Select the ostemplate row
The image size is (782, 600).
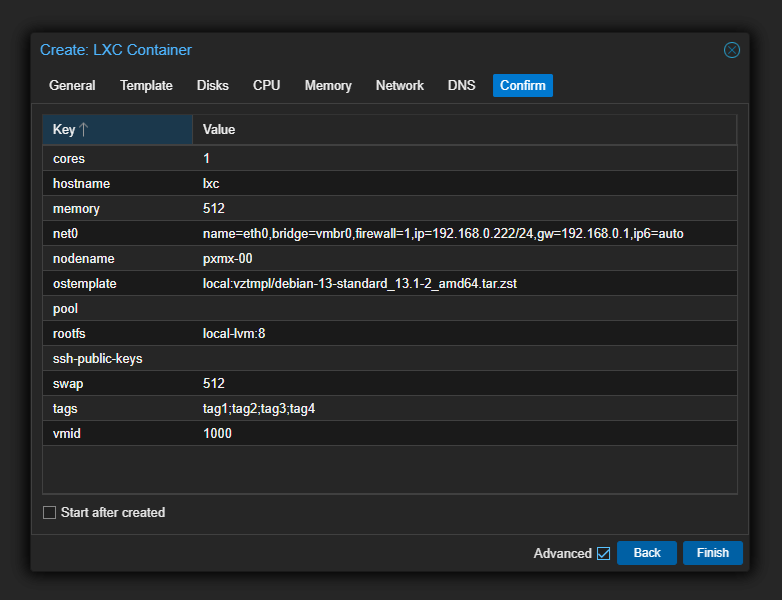tap(389, 284)
